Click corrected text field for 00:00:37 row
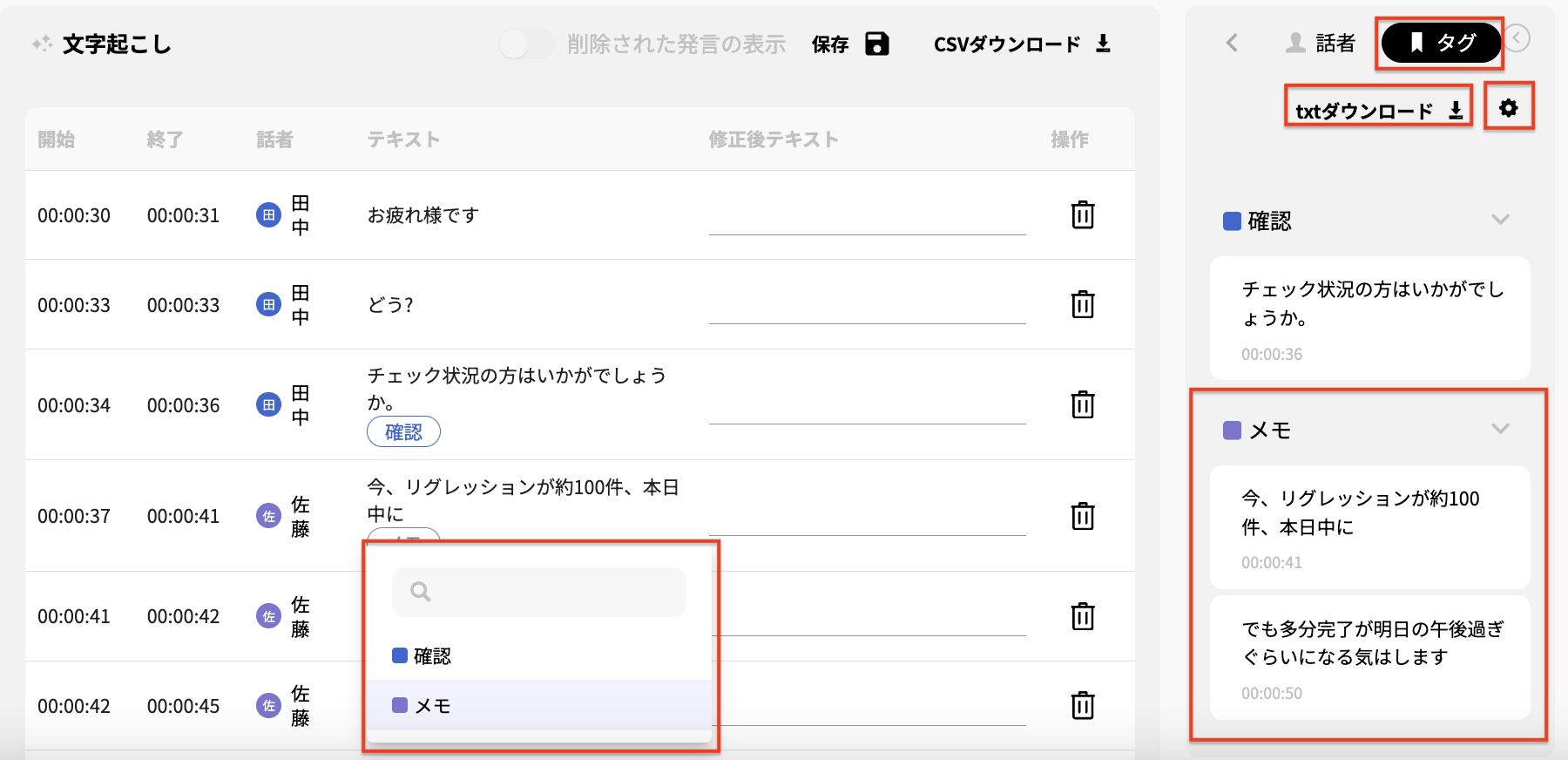The width and height of the screenshot is (1568, 760). (x=868, y=518)
